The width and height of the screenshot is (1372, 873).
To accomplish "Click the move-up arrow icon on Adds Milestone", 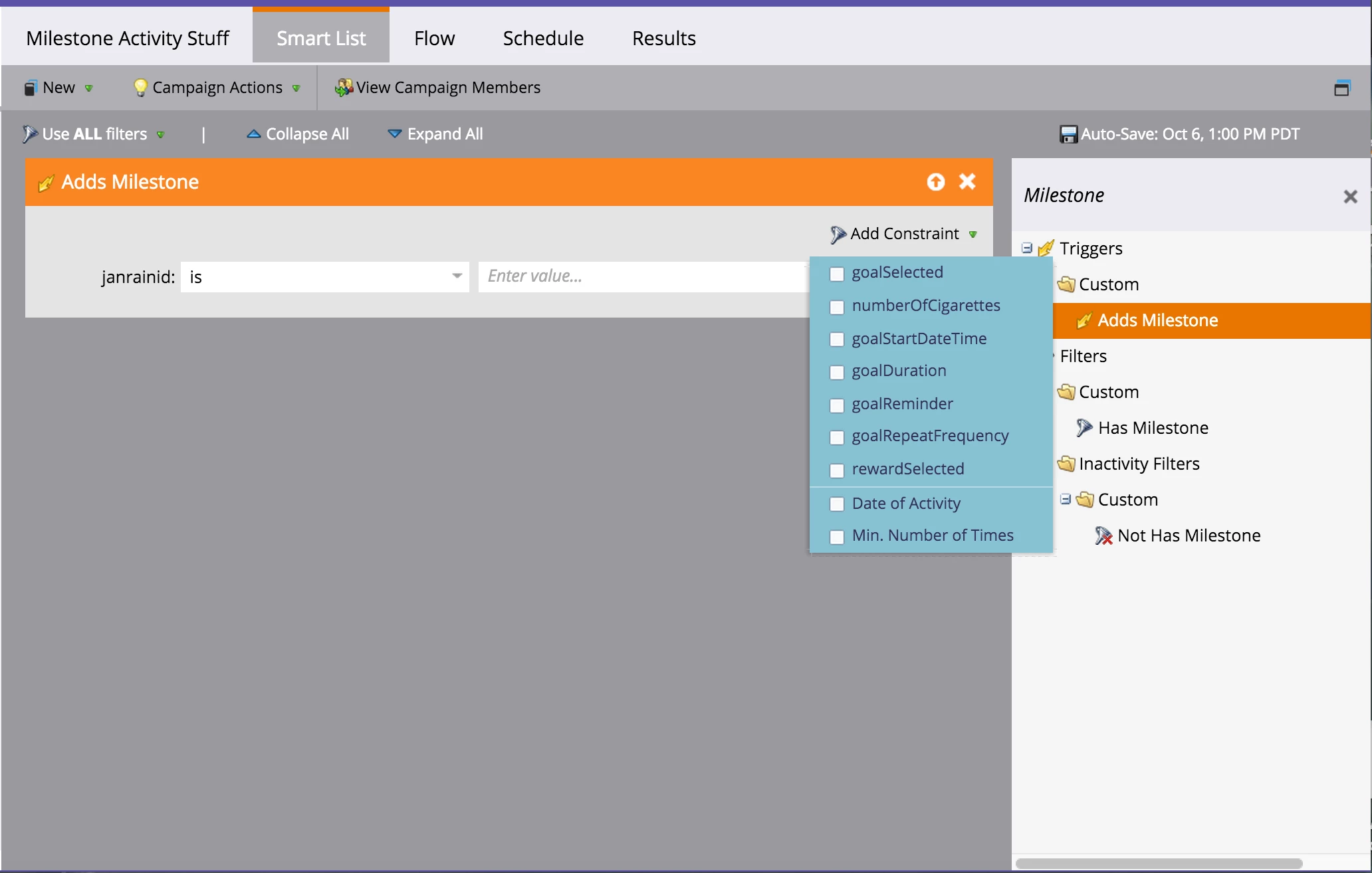I will 935,181.
